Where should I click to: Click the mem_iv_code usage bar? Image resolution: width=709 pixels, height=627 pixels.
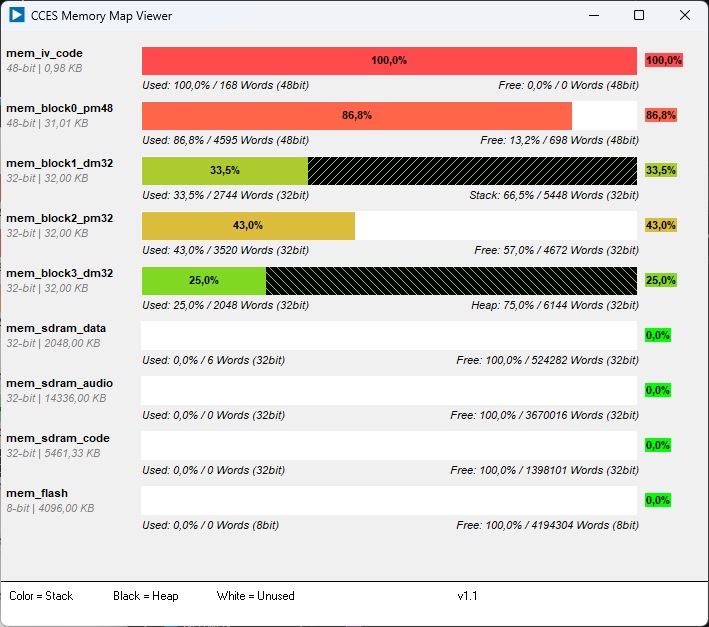tap(389, 61)
